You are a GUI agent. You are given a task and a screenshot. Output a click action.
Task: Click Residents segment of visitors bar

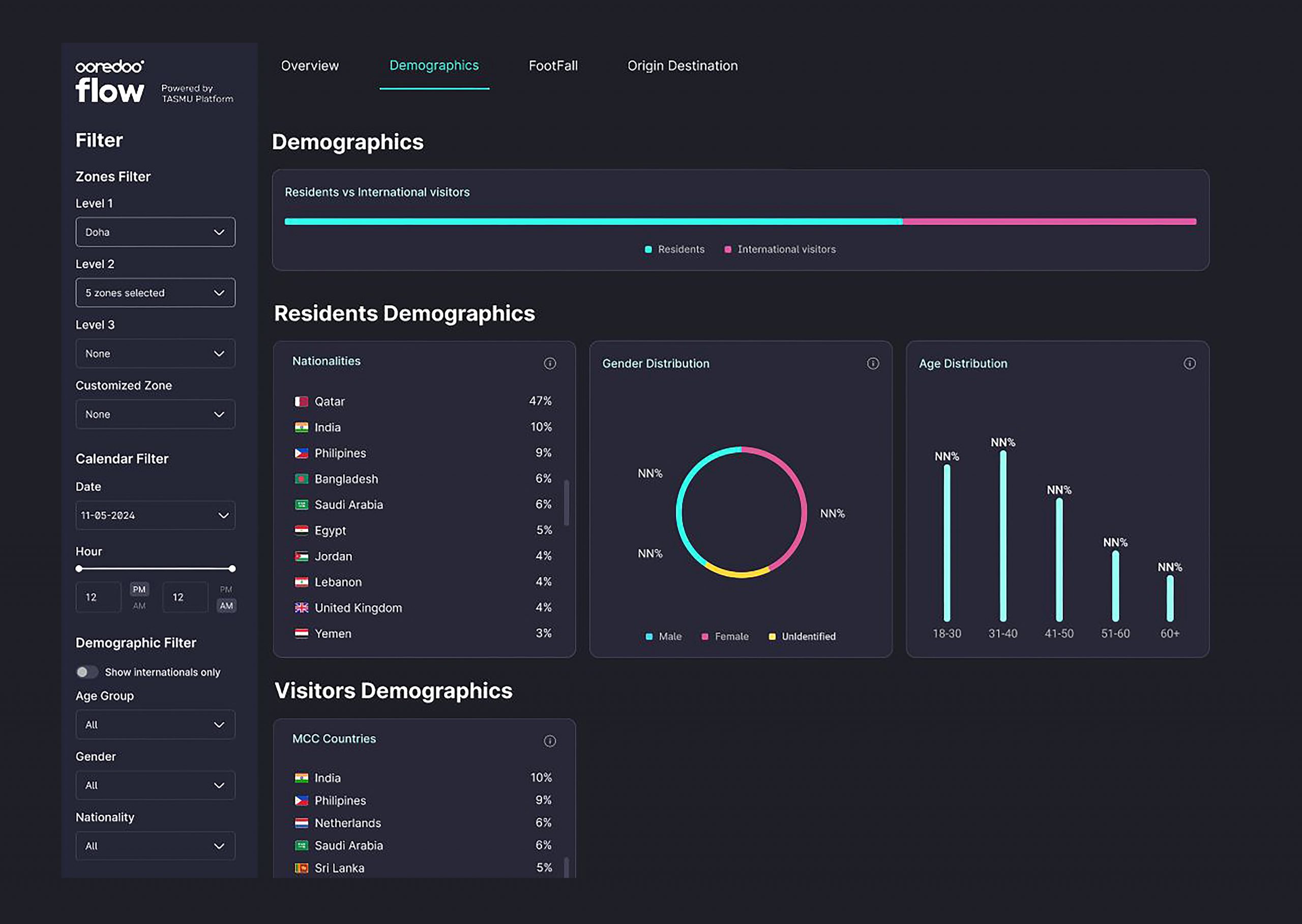pyautogui.click(x=594, y=221)
